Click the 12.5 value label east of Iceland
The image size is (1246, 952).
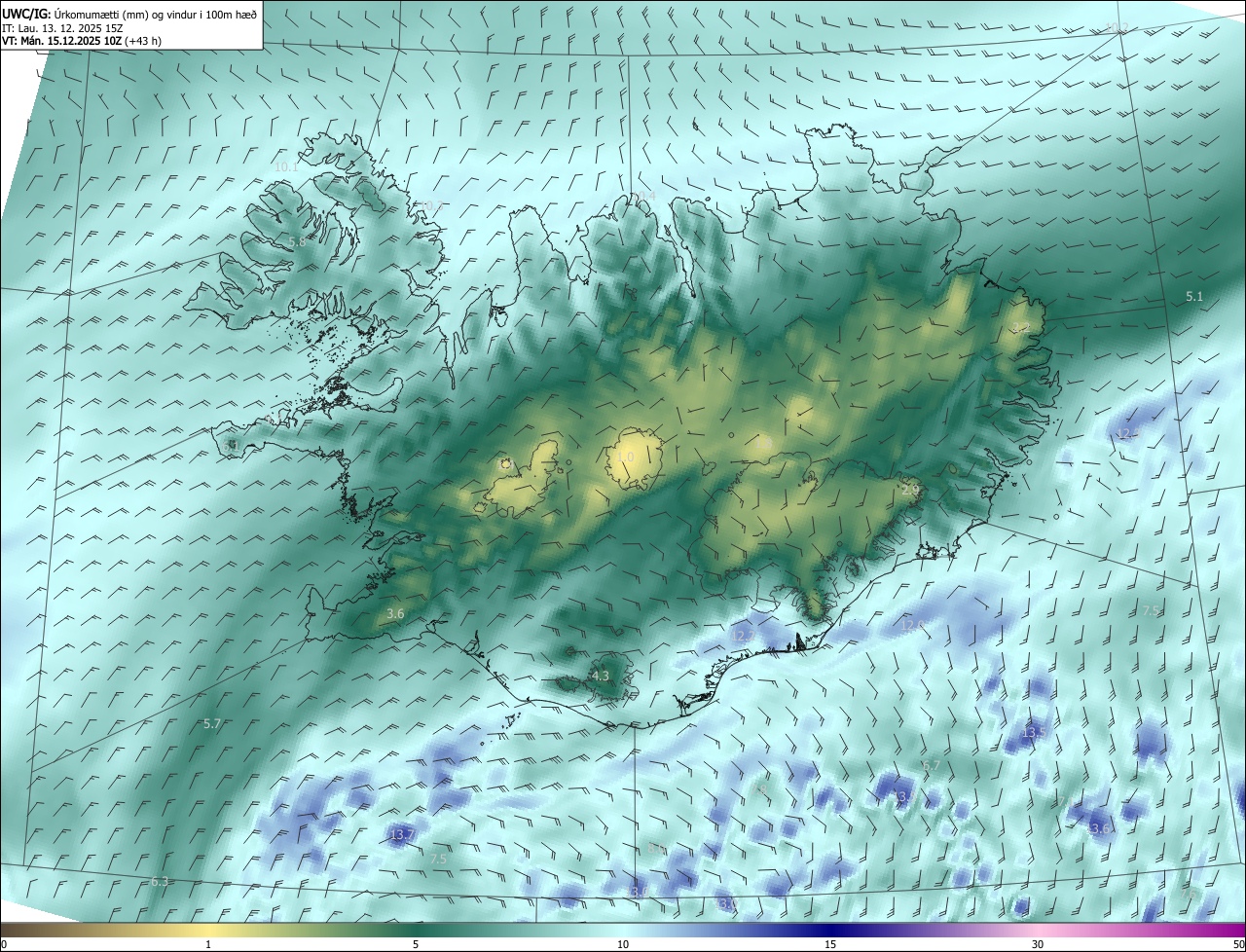tap(1127, 433)
